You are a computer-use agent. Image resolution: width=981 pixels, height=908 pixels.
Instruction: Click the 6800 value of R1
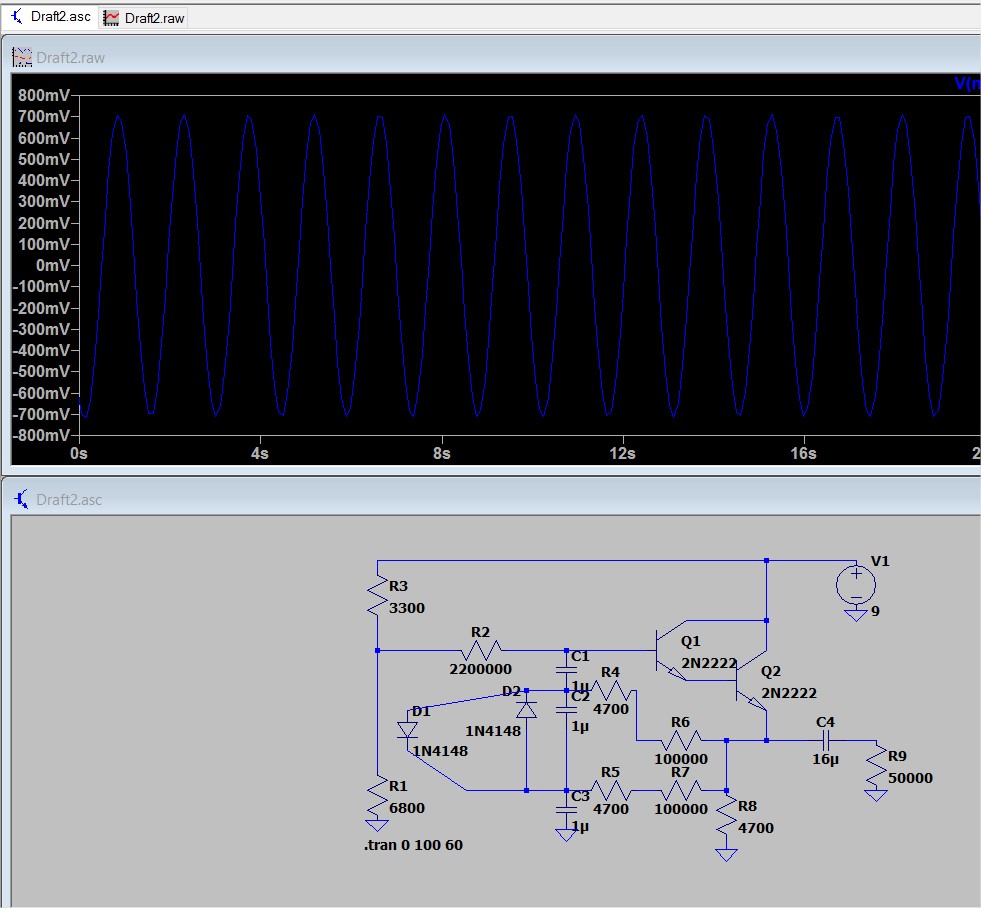407,808
